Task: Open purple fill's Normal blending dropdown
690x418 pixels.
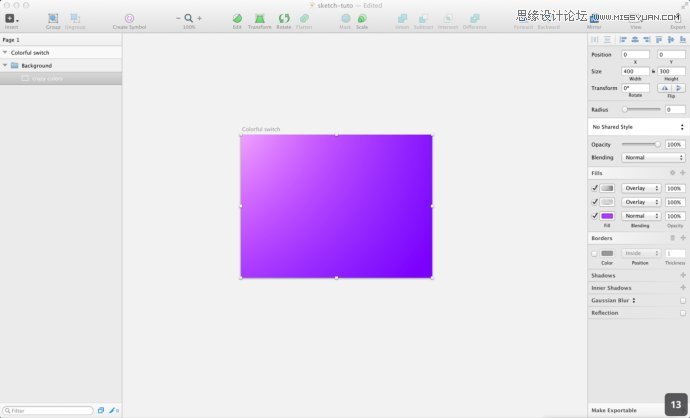Action: 641,216
